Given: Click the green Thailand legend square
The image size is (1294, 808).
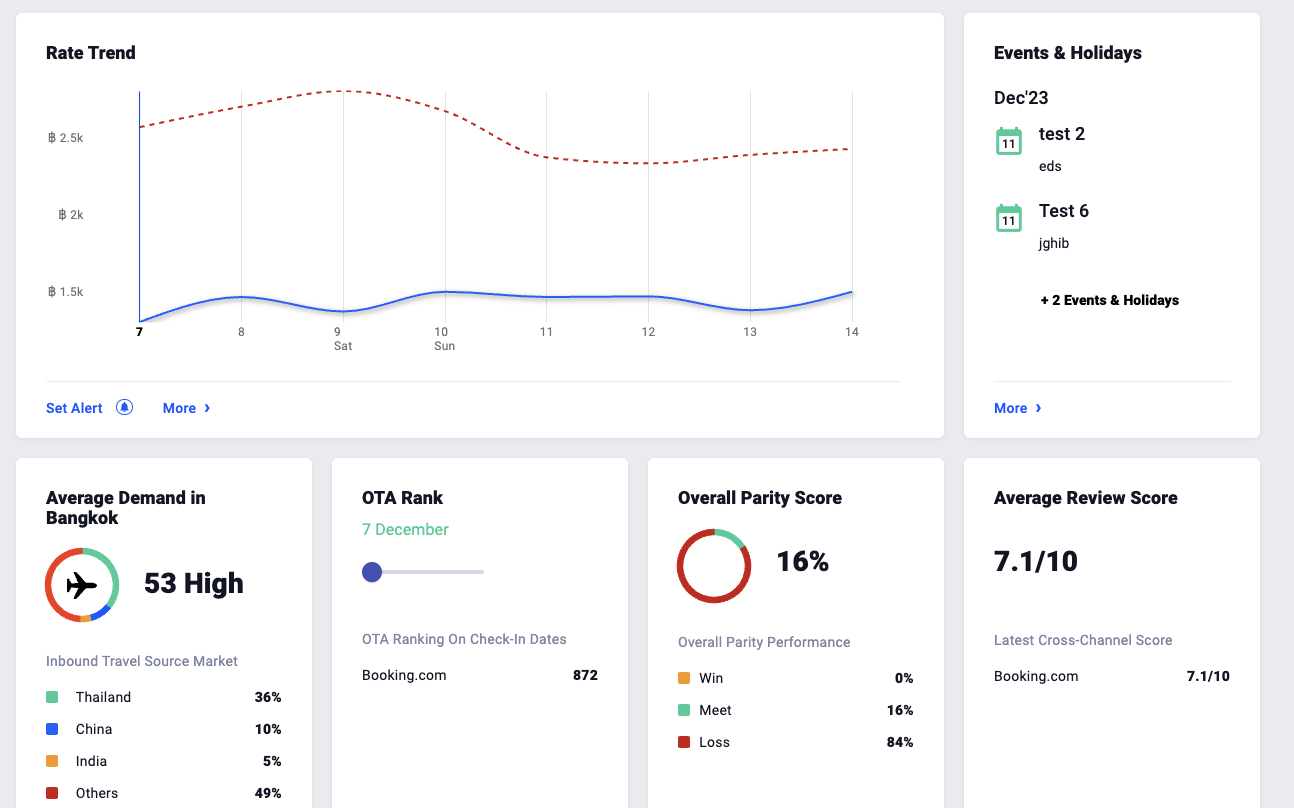Looking at the screenshot, I should [x=53, y=697].
